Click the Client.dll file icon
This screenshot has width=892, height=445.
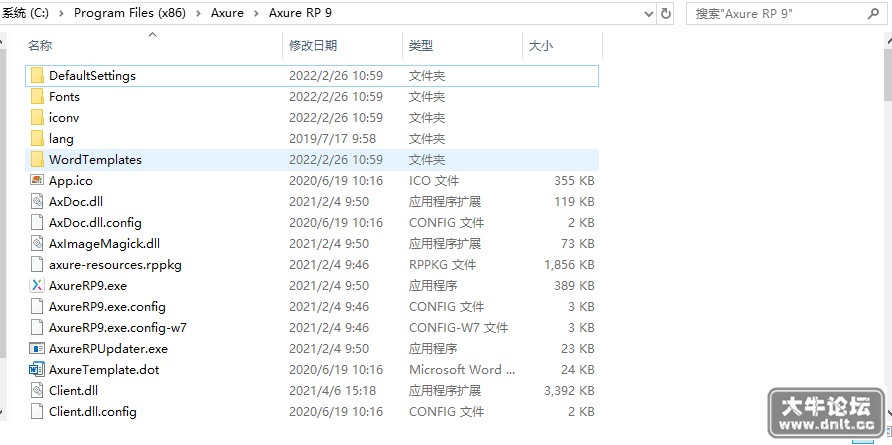coord(37,390)
